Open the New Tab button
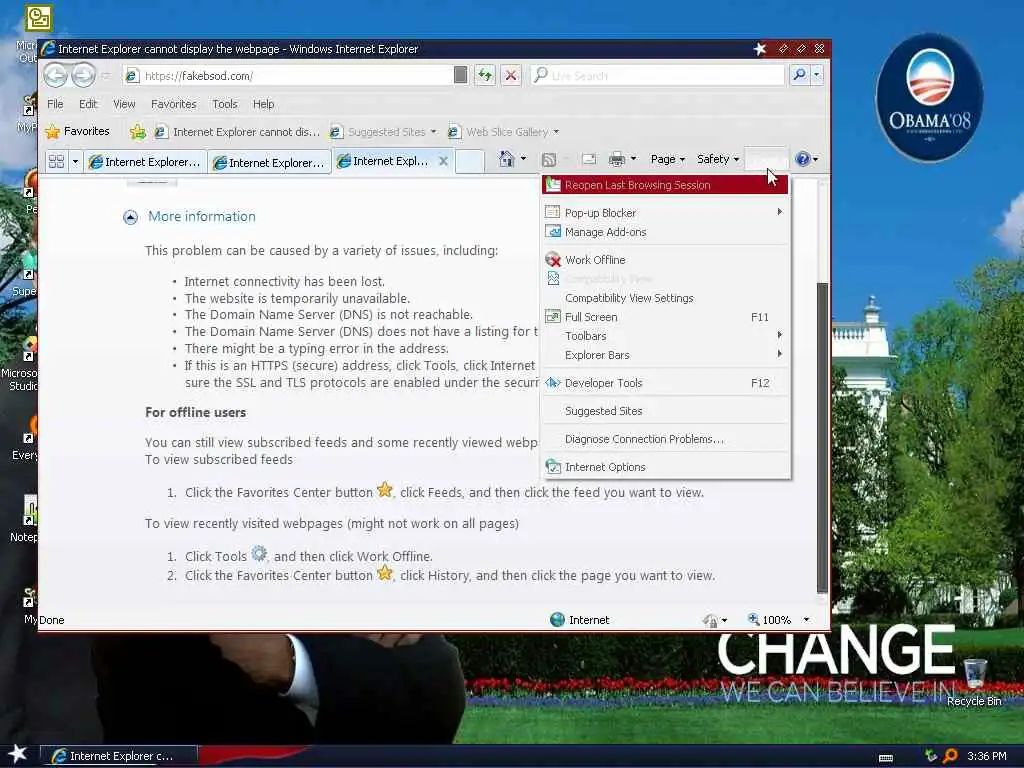Viewport: 1024px width, 768px height. (x=470, y=161)
